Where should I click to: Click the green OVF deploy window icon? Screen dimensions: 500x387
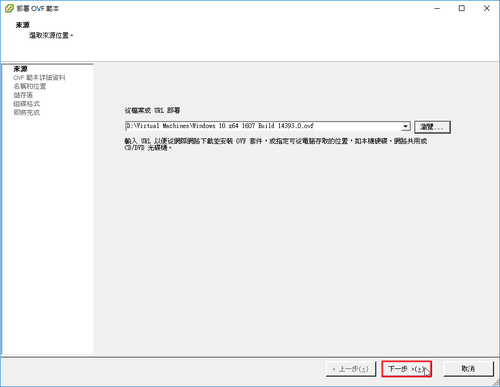coord(9,9)
